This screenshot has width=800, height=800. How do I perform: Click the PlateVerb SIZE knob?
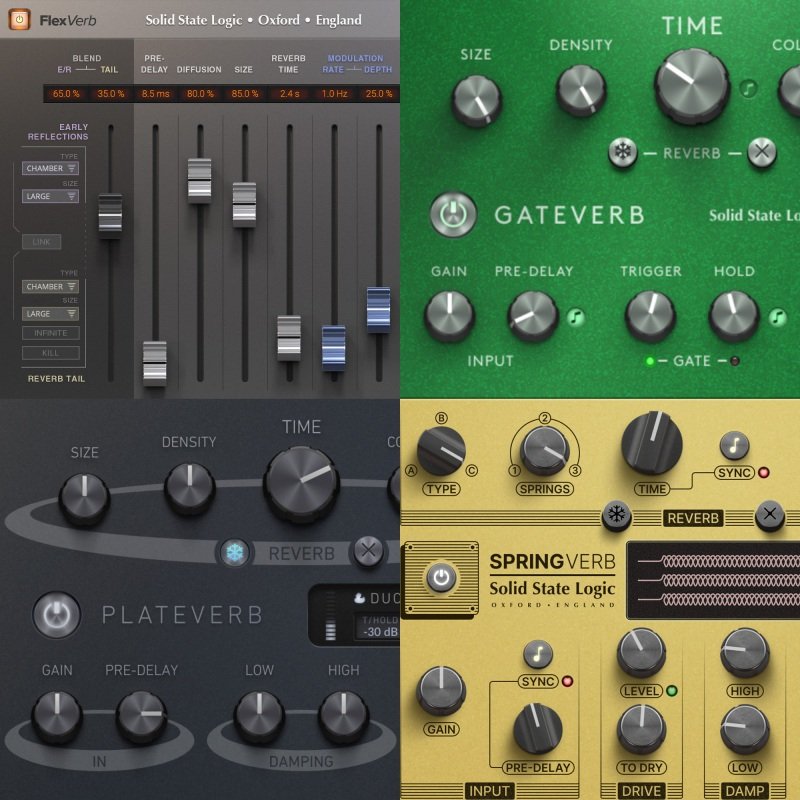pyautogui.click(x=84, y=498)
